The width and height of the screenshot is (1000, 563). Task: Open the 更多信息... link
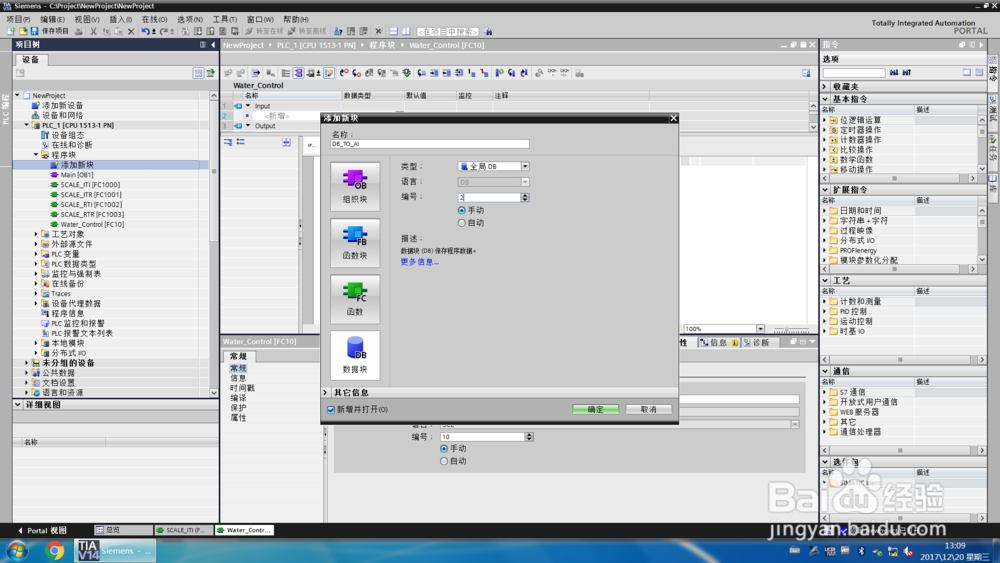click(x=420, y=262)
